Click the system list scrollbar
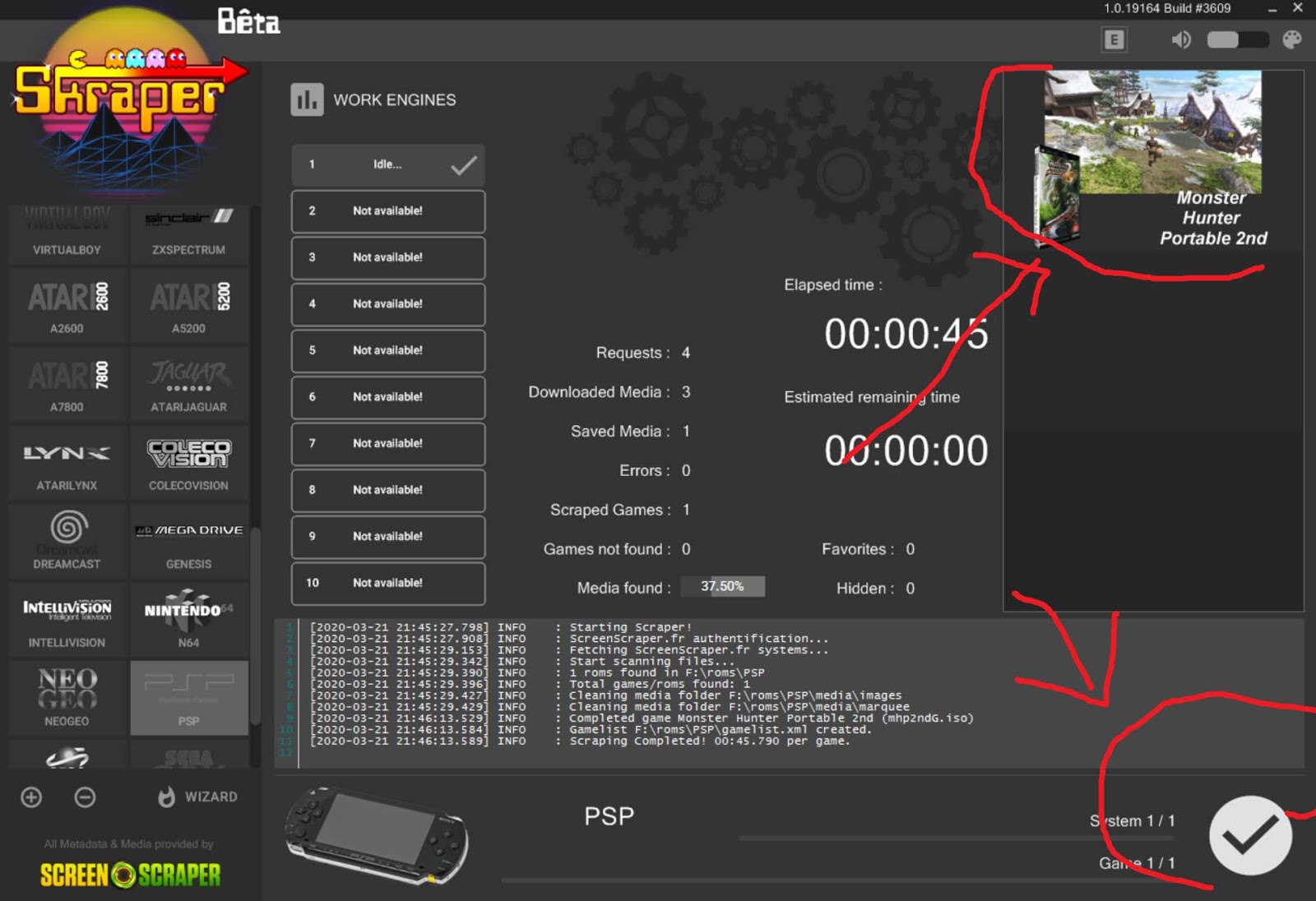The height and width of the screenshot is (901, 1316). coord(255,625)
